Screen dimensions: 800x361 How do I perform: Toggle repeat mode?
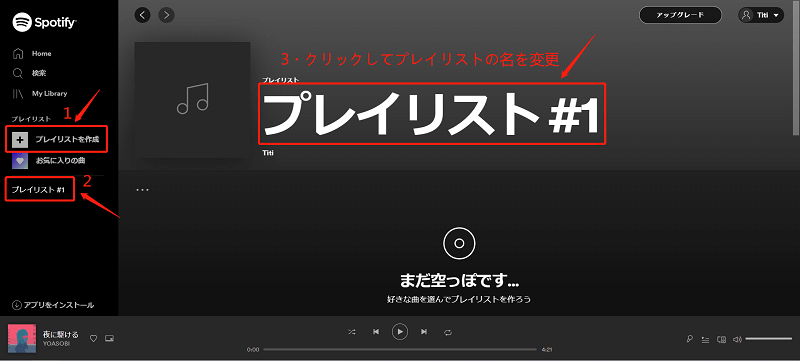tap(448, 332)
